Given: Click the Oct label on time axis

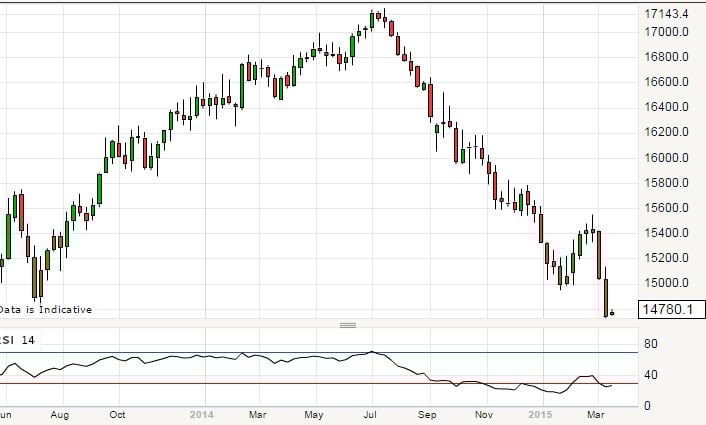Looking at the screenshot, I should (118, 414).
